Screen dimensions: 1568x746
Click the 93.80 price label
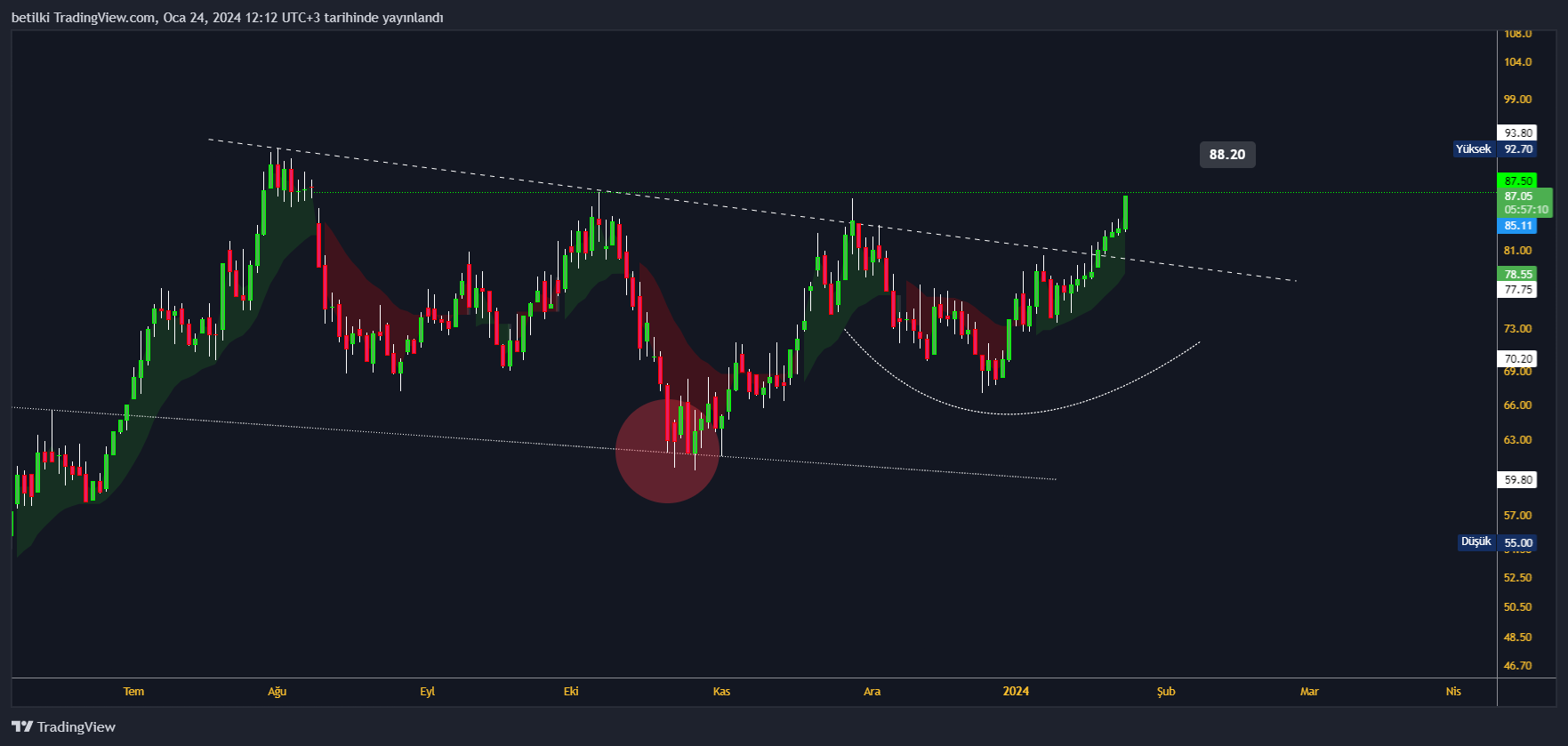pyautogui.click(x=1518, y=133)
